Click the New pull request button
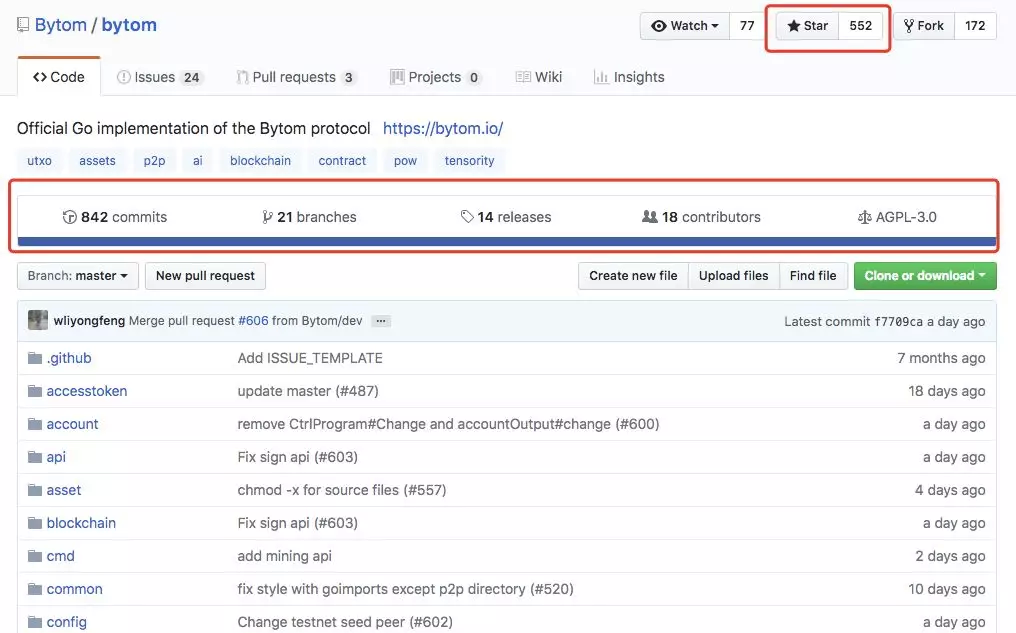Viewport: 1016px width, 633px height. point(205,276)
